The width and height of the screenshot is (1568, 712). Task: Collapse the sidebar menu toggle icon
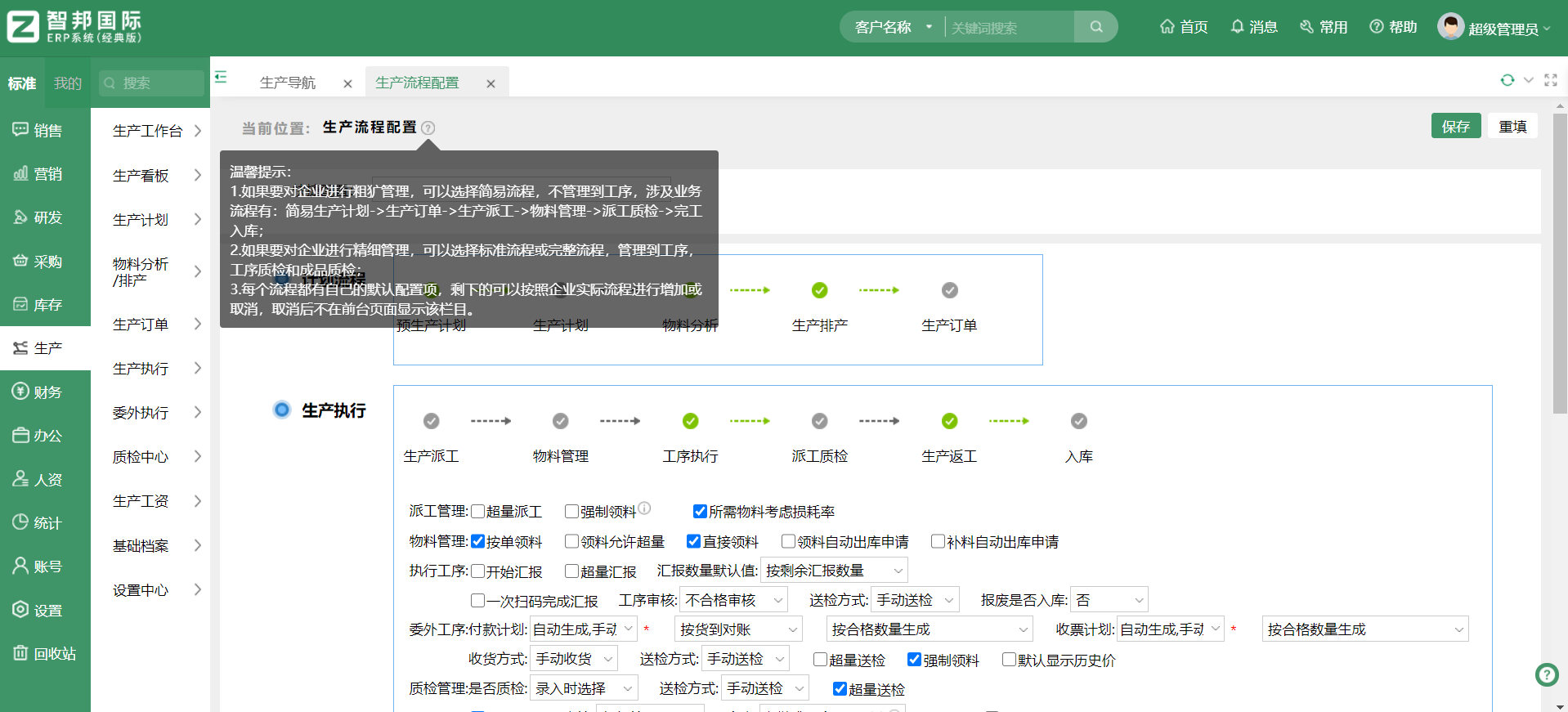pos(221,77)
